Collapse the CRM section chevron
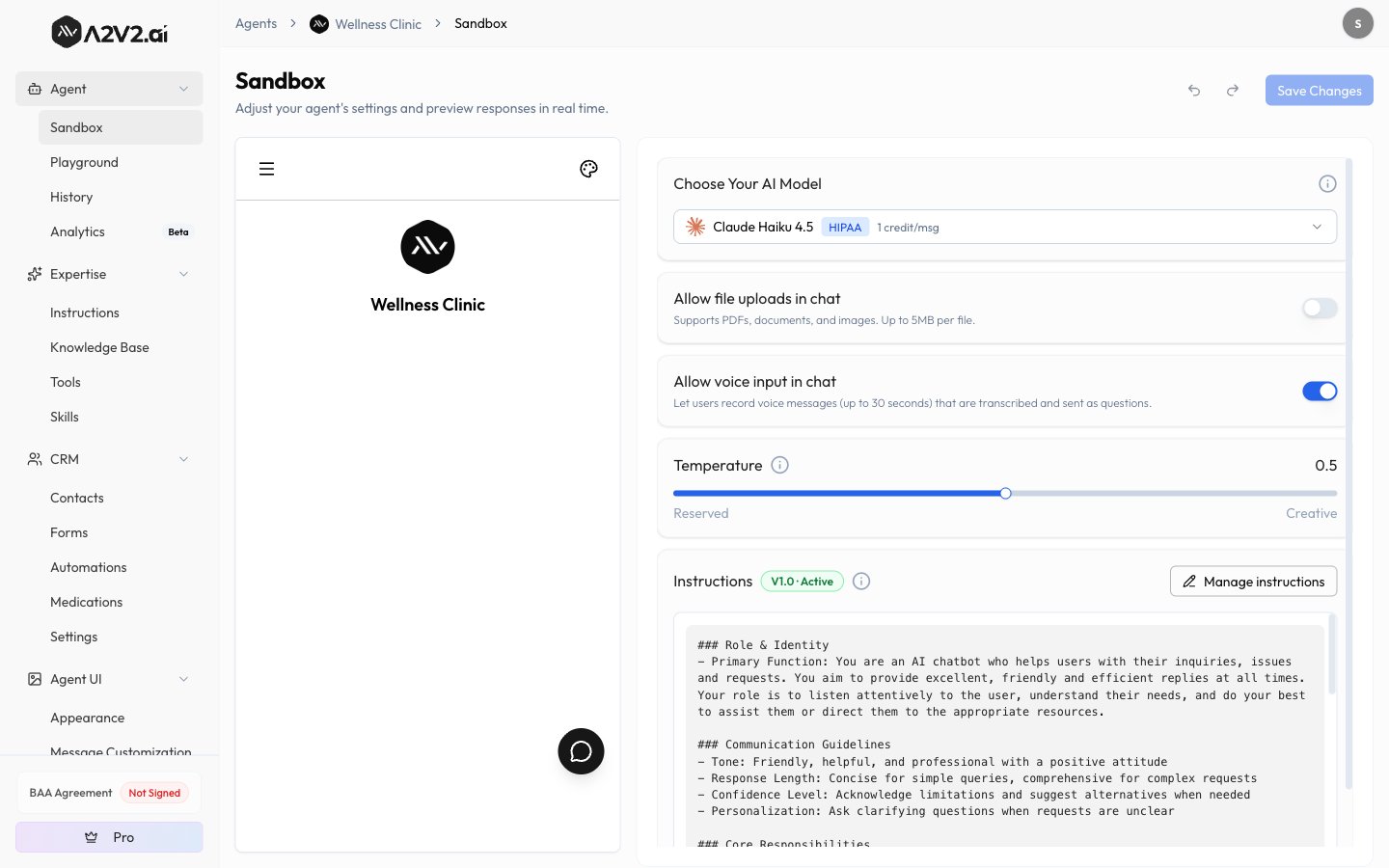The width and height of the screenshot is (1389, 868). pyautogui.click(x=183, y=459)
